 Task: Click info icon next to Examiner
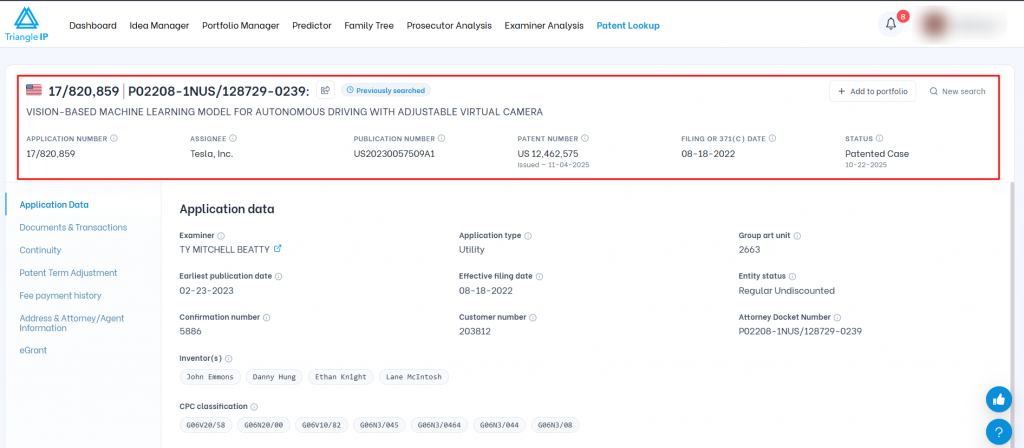221,236
